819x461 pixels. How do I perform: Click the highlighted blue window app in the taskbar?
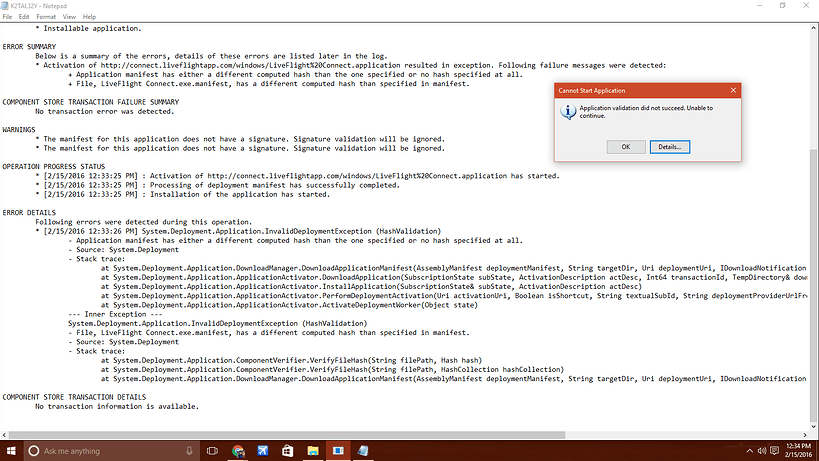click(338, 451)
